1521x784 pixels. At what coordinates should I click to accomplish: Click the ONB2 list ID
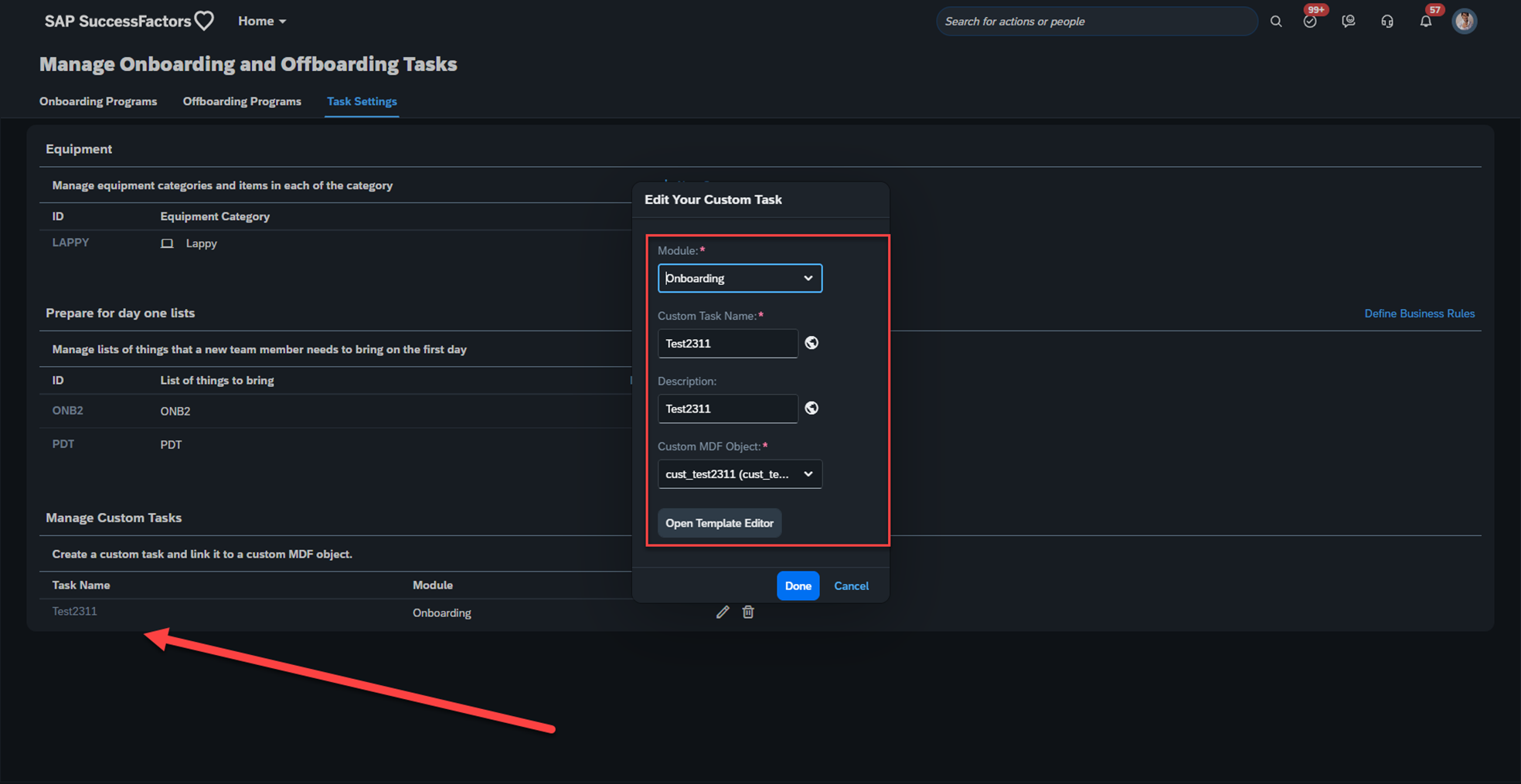67,410
